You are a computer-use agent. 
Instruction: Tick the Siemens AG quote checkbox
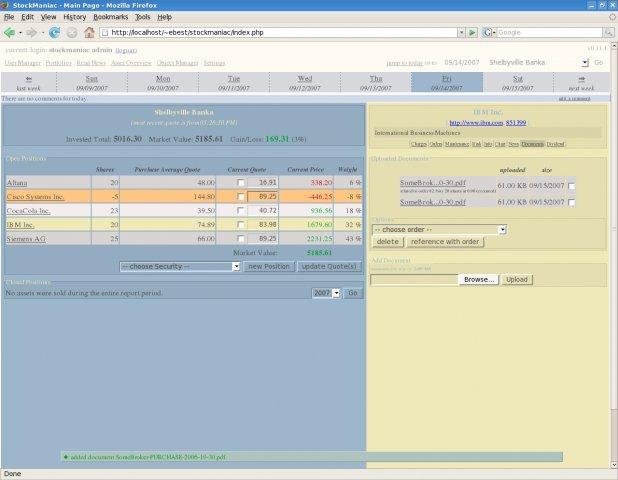tap(240, 239)
